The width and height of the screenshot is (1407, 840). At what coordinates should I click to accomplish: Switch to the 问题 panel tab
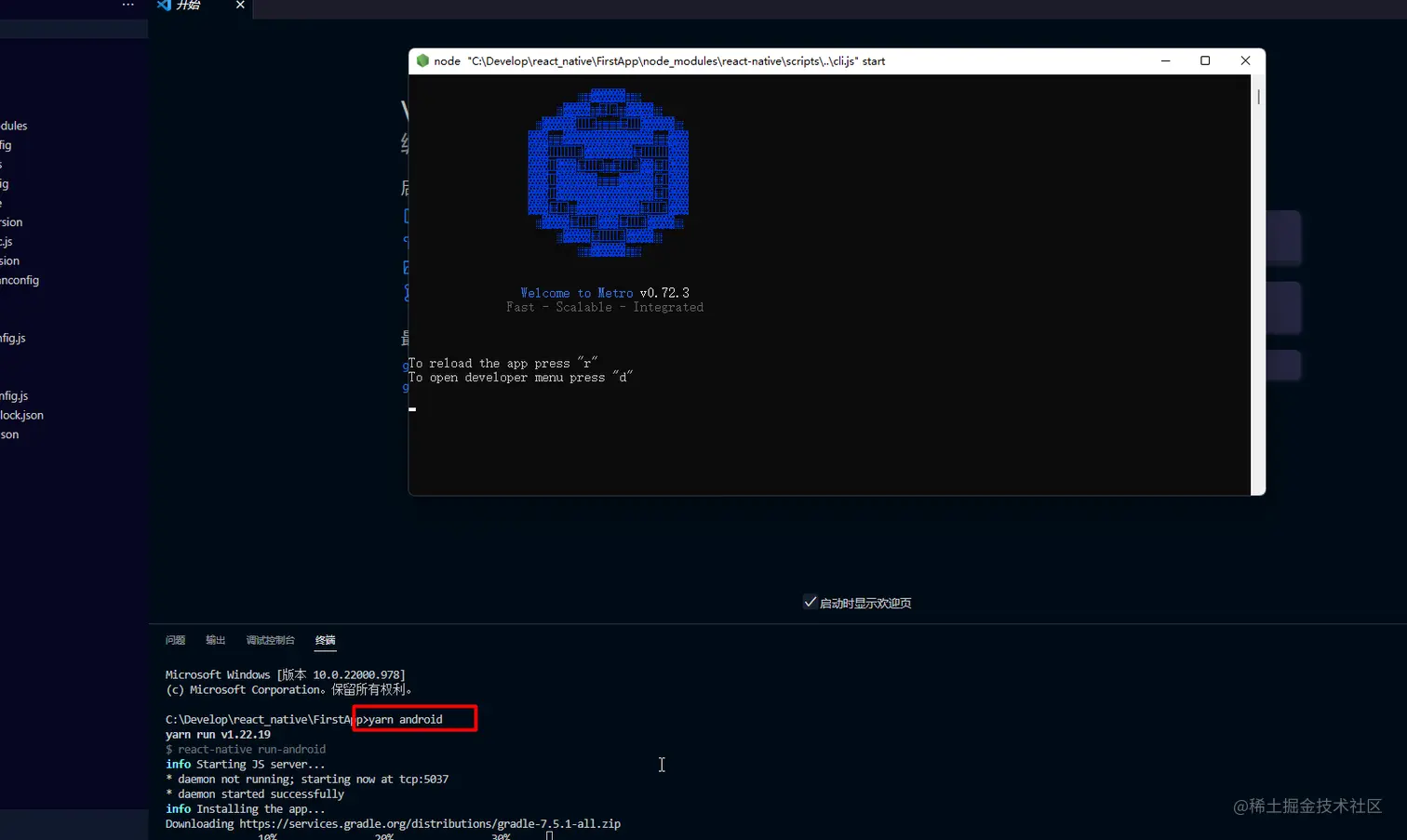175,640
